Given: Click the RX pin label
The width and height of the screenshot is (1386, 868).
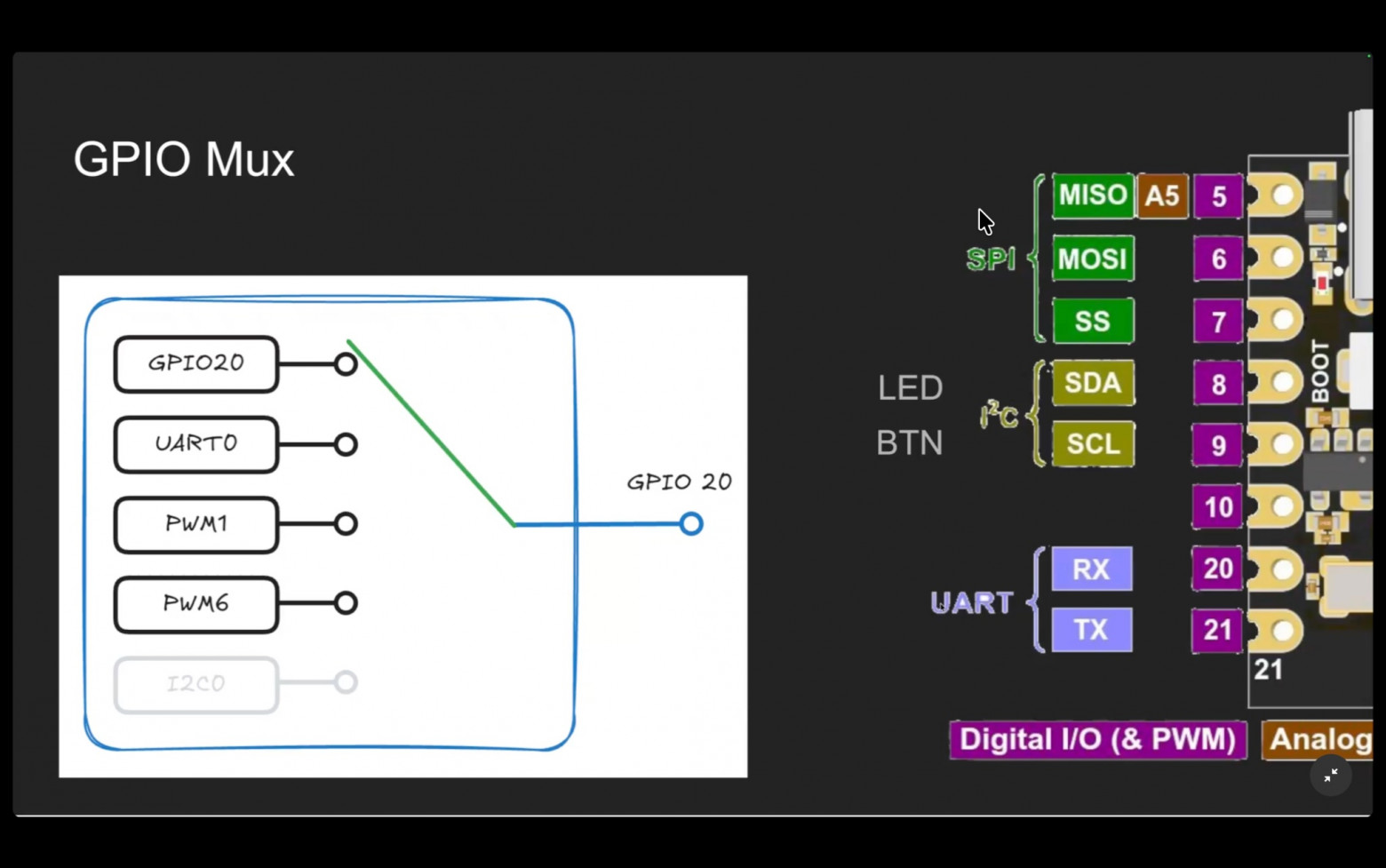Looking at the screenshot, I should [x=1092, y=569].
